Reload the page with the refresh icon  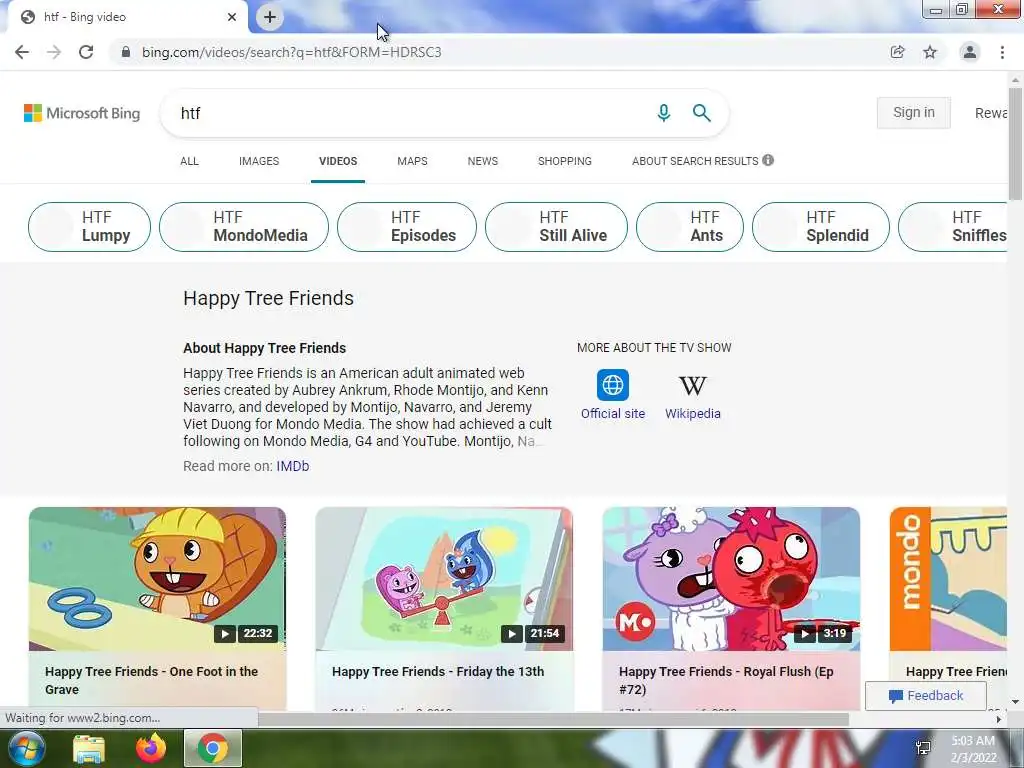(86, 52)
